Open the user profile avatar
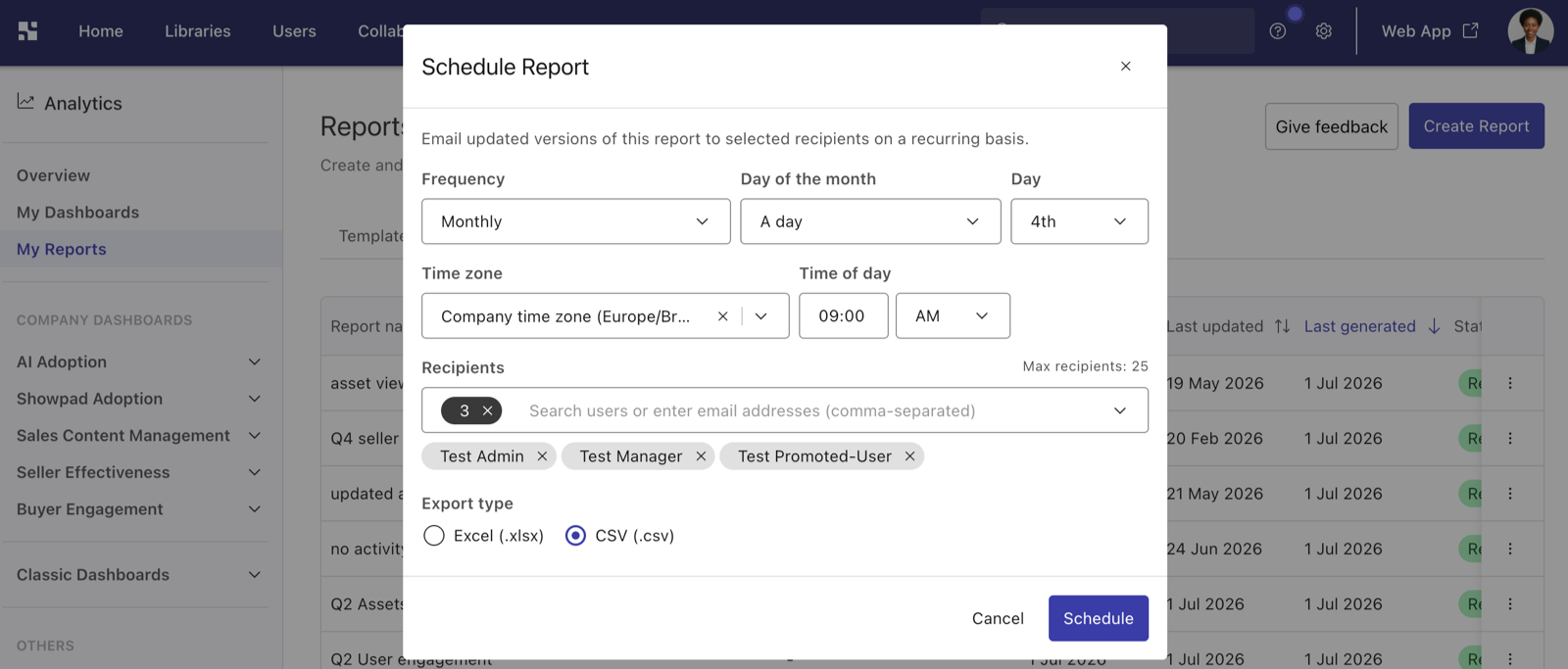The width and height of the screenshot is (1568, 669). [x=1530, y=31]
